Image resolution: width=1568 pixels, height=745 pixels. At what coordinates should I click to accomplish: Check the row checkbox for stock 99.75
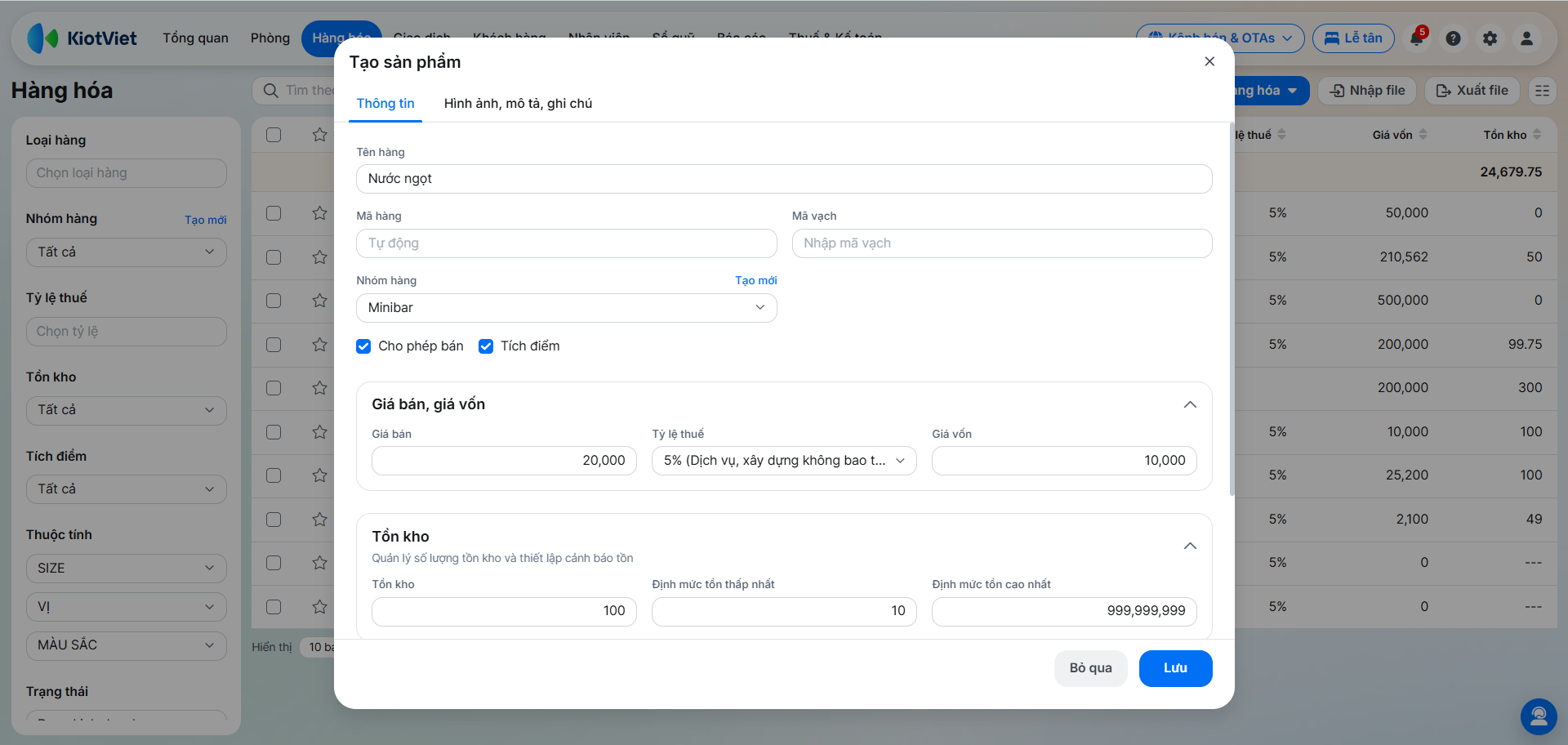274,345
